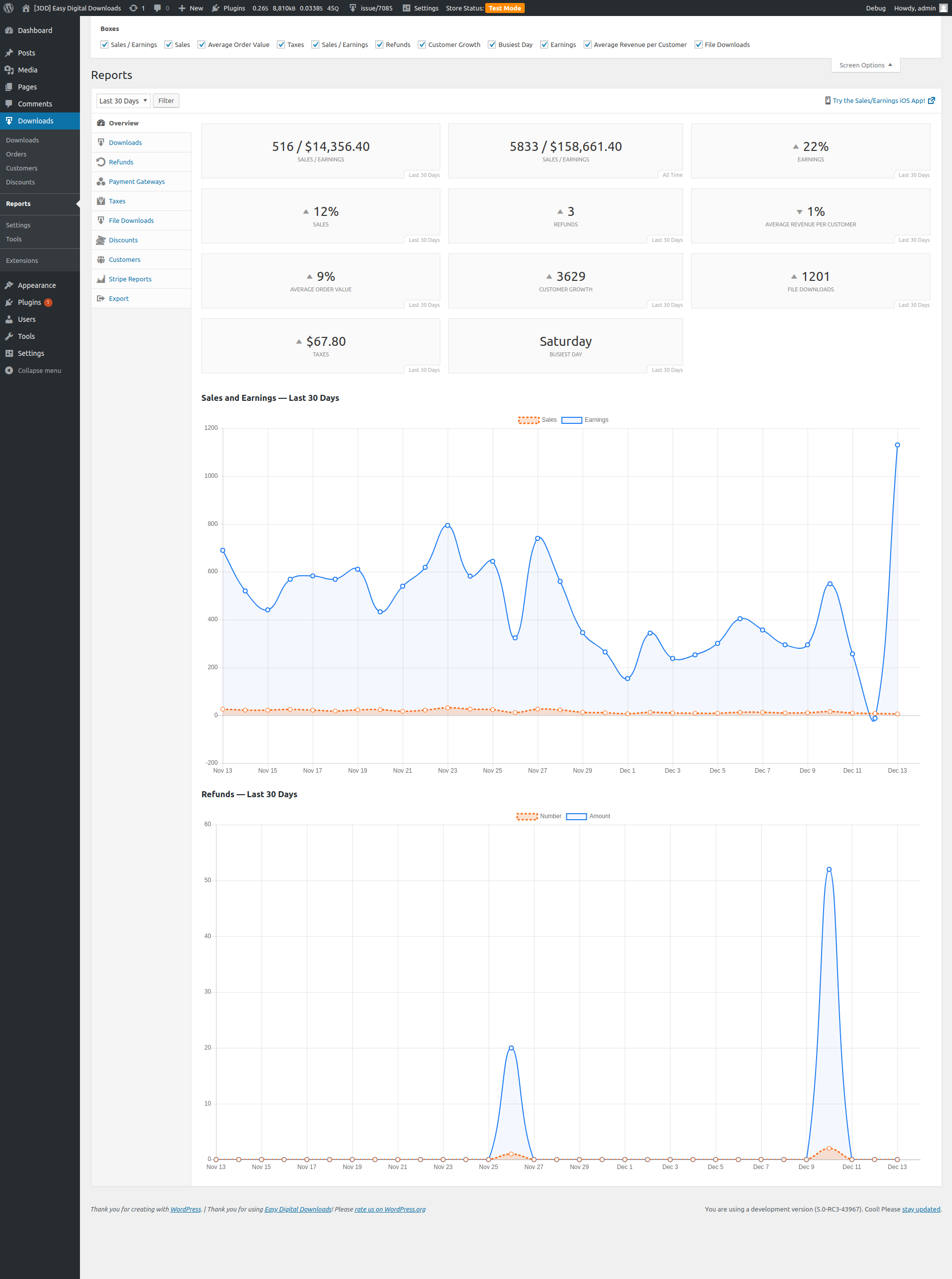952x1279 pixels.
Task: Click the Stripe Reports chart icon
Action: (x=101, y=279)
